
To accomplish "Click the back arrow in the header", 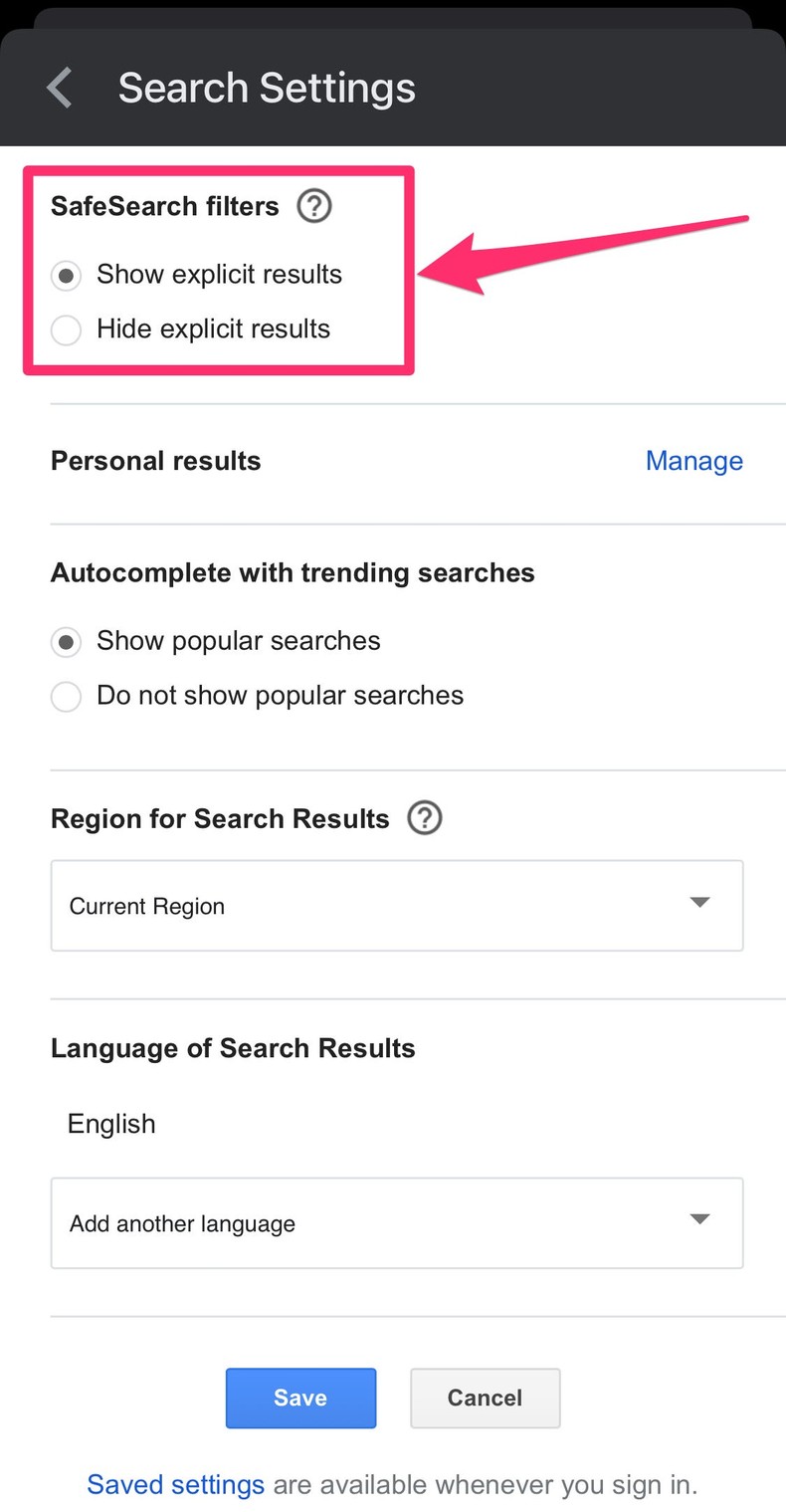I will (57, 88).
